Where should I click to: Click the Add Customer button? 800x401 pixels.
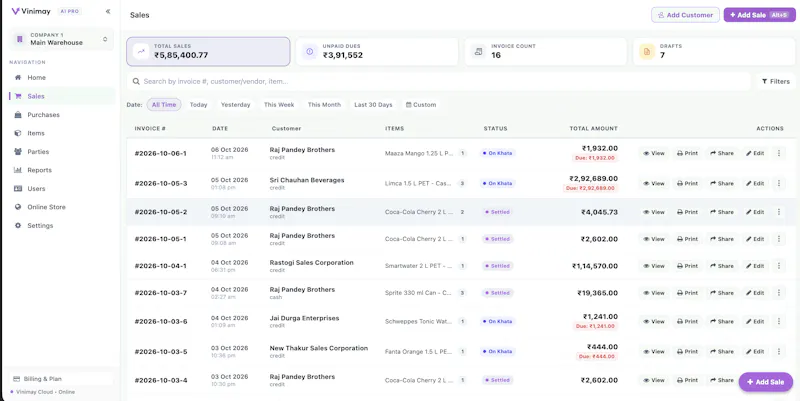(x=685, y=15)
